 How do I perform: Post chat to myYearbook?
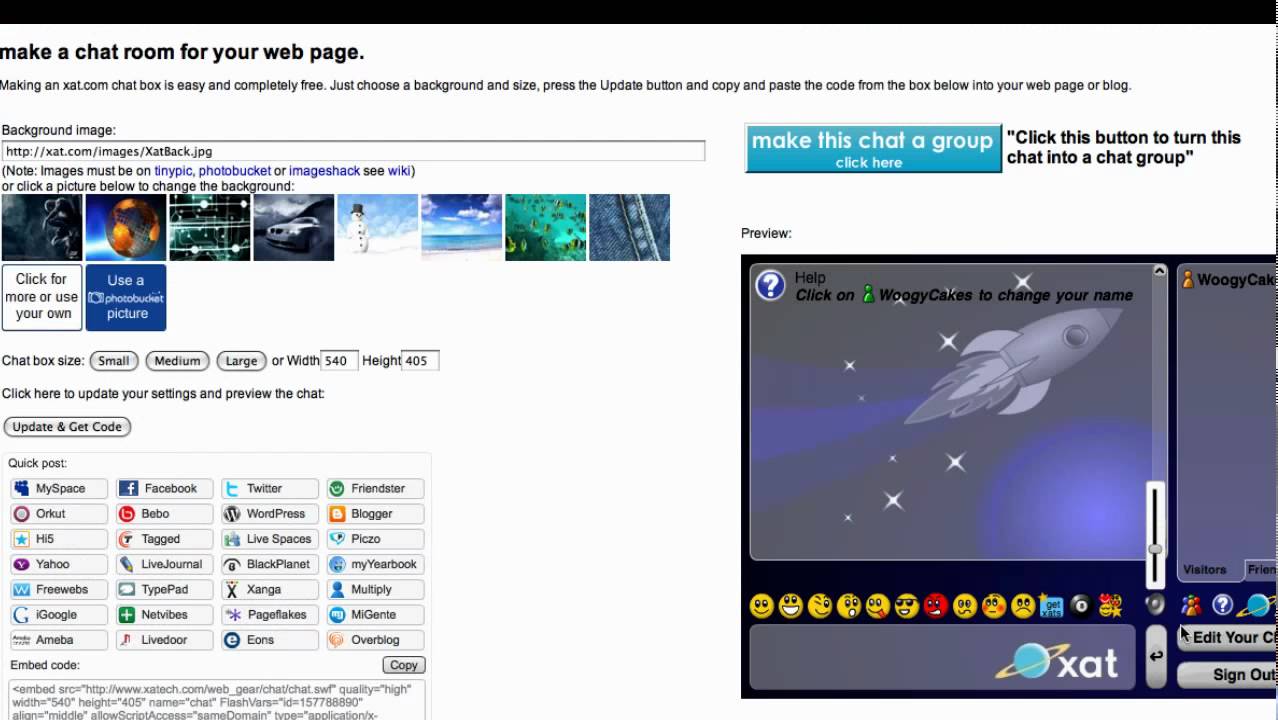pyautogui.click(x=376, y=564)
